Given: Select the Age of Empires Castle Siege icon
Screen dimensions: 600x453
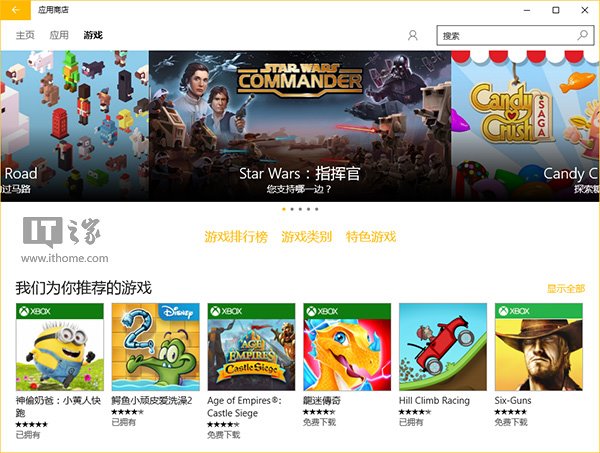Looking at the screenshot, I should coord(251,347).
